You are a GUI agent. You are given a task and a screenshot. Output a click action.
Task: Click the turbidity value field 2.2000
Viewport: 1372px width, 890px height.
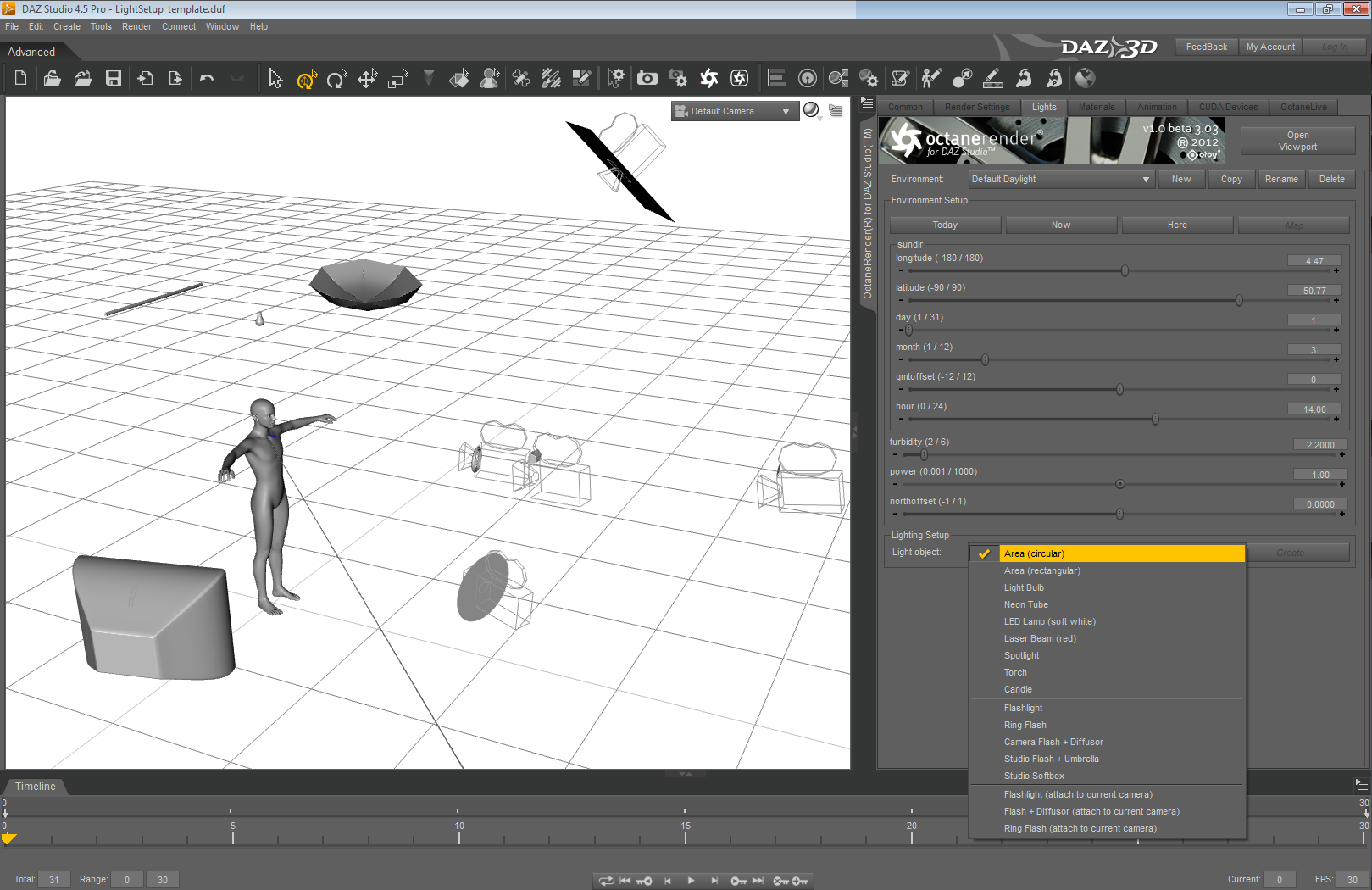tap(1320, 445)
